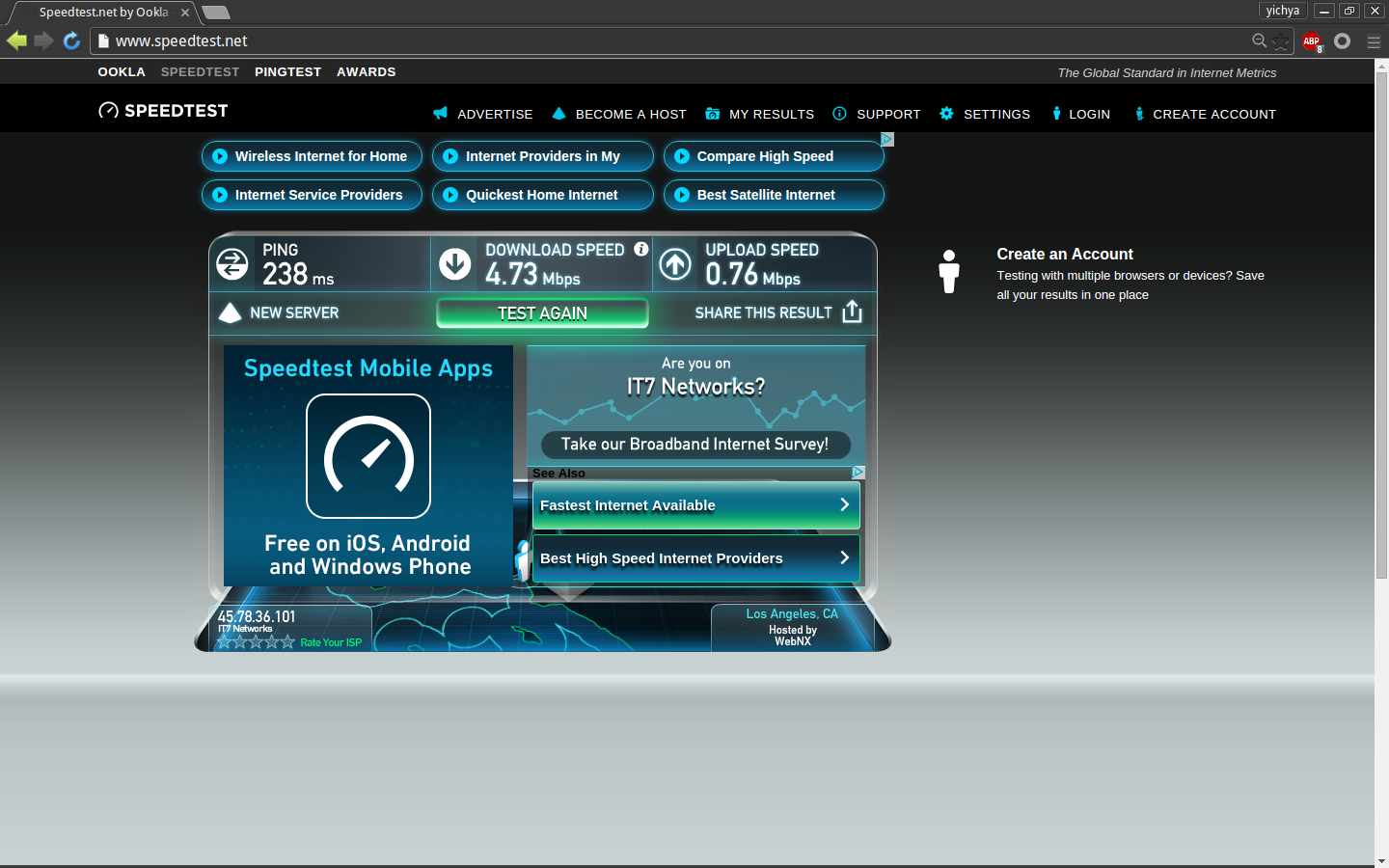Image resolution: width=1389 pixels, height=868 pixels.
Task: Open Wireless Internet for Home ad
Action: [312, 156]
